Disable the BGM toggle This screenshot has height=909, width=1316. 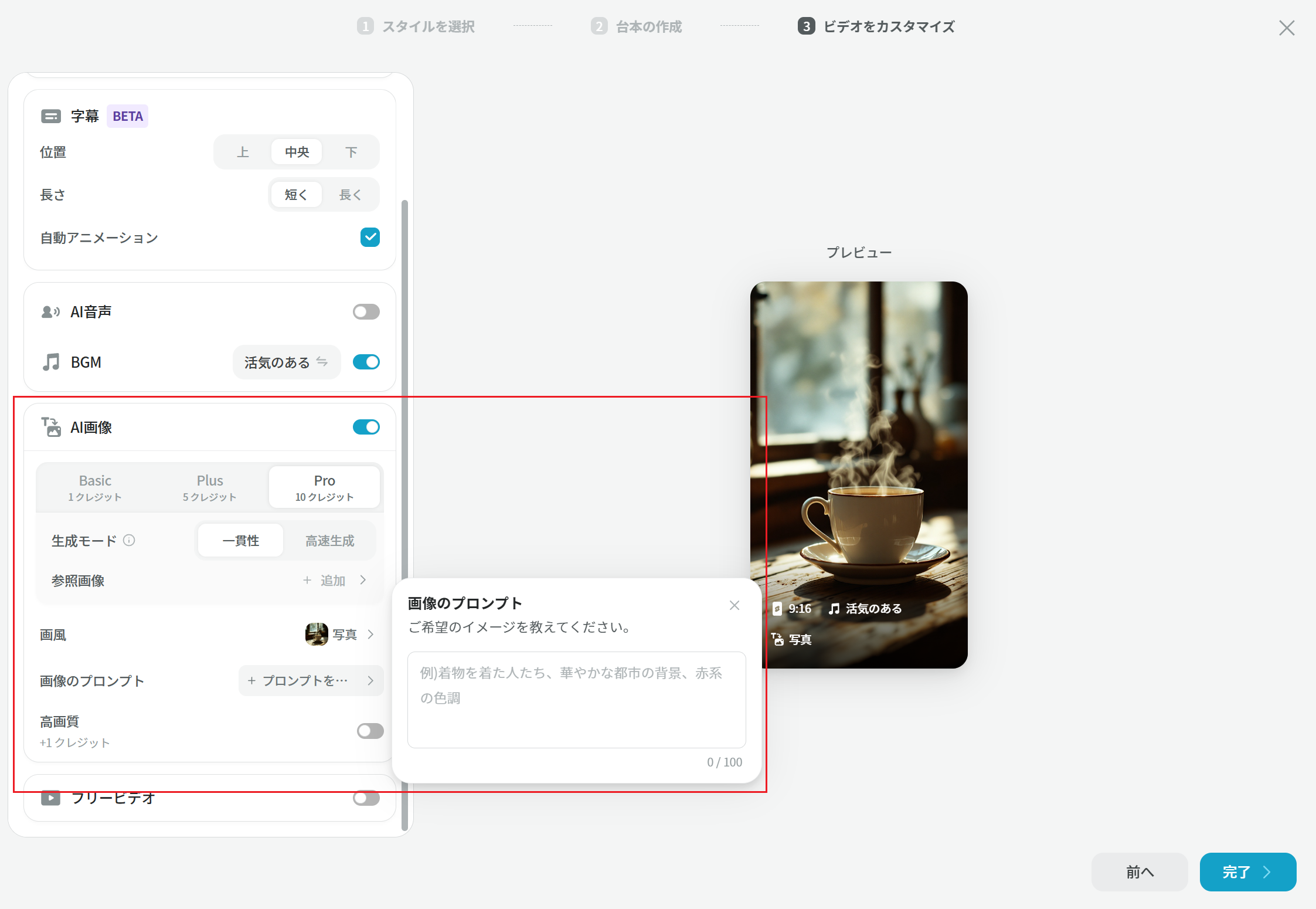[366, 362]
